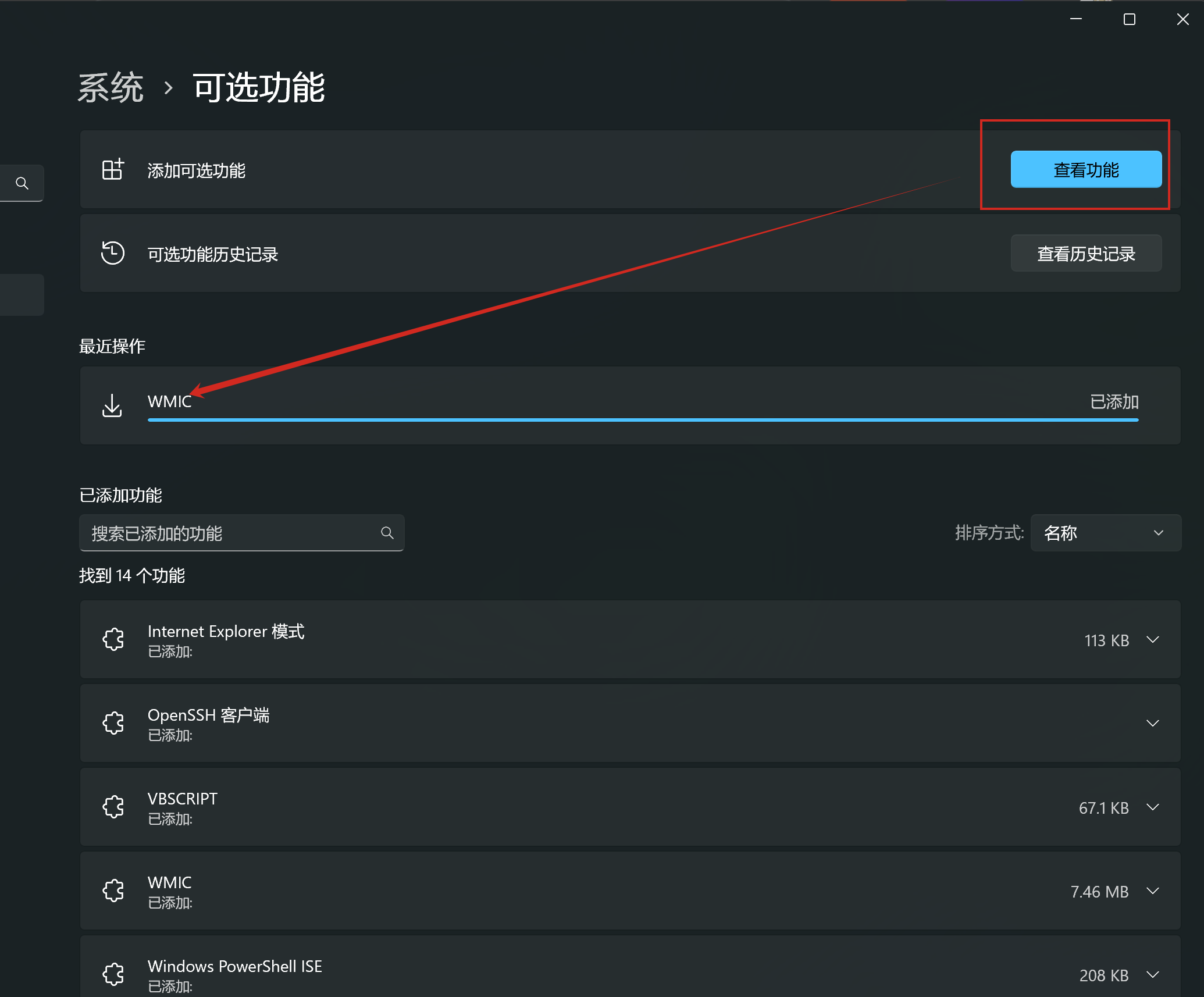The width and height of the screenshot is (1204, 997).
Task: Click the OpenSSH 客户端 puzzle icon
Action: [113, 723]
